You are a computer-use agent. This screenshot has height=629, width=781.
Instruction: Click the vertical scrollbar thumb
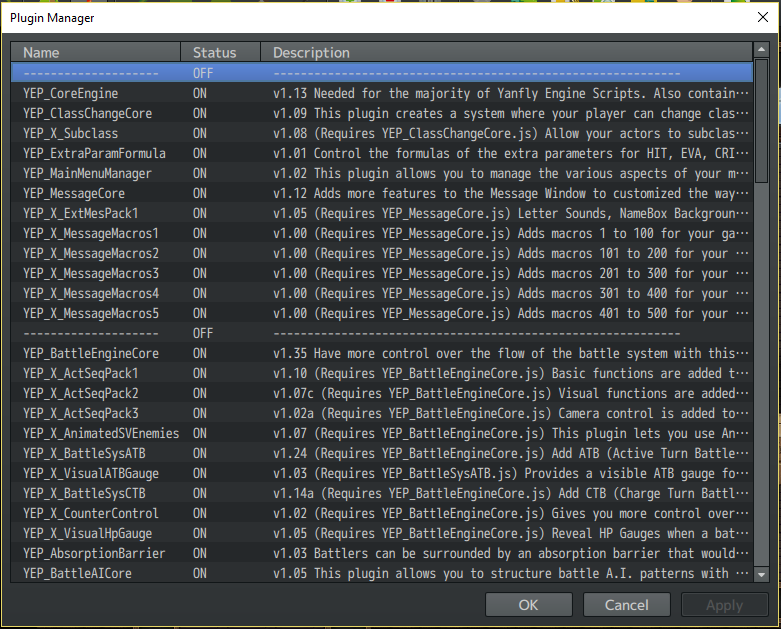[761, 121]
